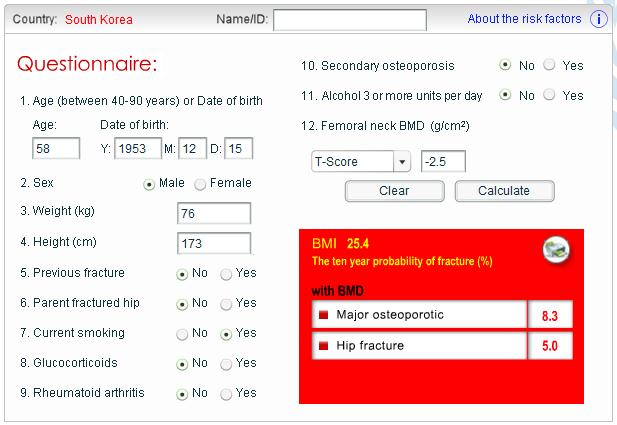
Task: Click the birth day field 15
Action: 238,148
